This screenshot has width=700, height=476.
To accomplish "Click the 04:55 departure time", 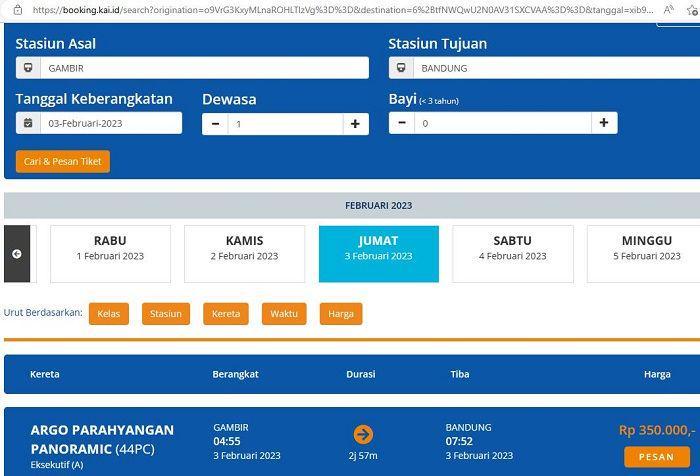I will pos(227,441).
